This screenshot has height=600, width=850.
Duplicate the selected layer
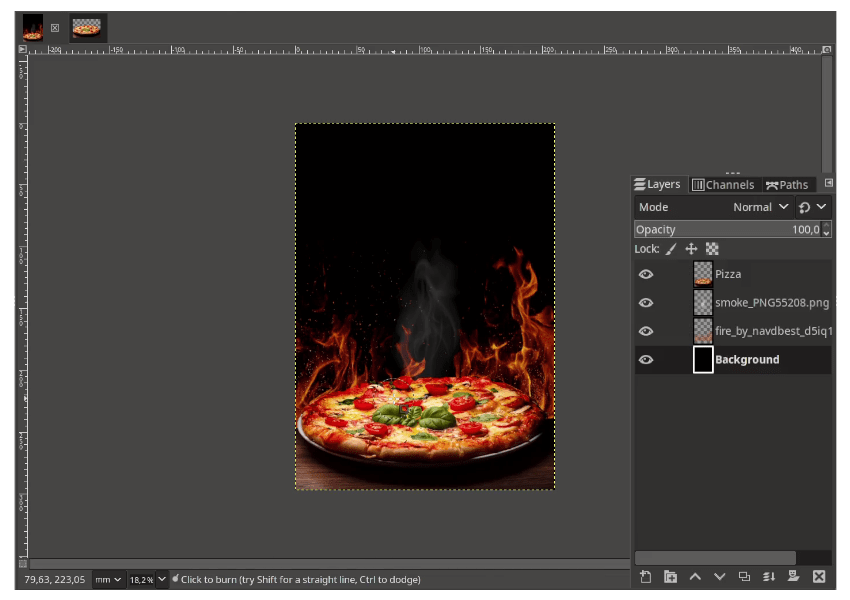click(744, 577)
